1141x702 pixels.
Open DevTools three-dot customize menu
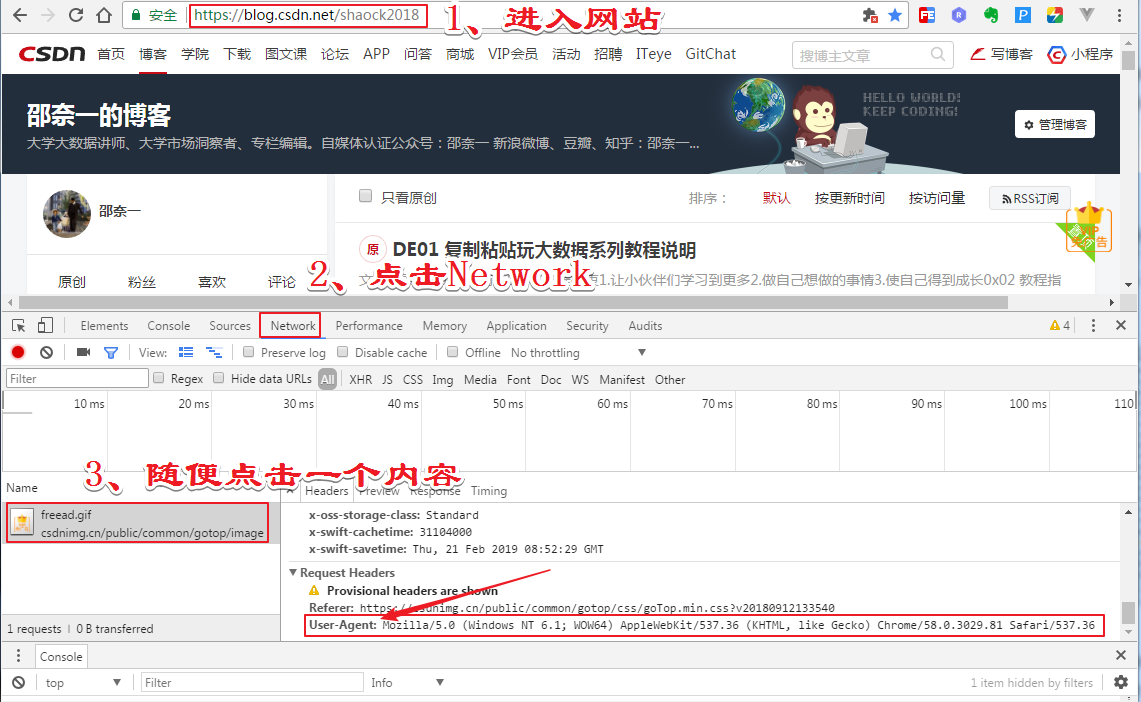(1093, 326)
